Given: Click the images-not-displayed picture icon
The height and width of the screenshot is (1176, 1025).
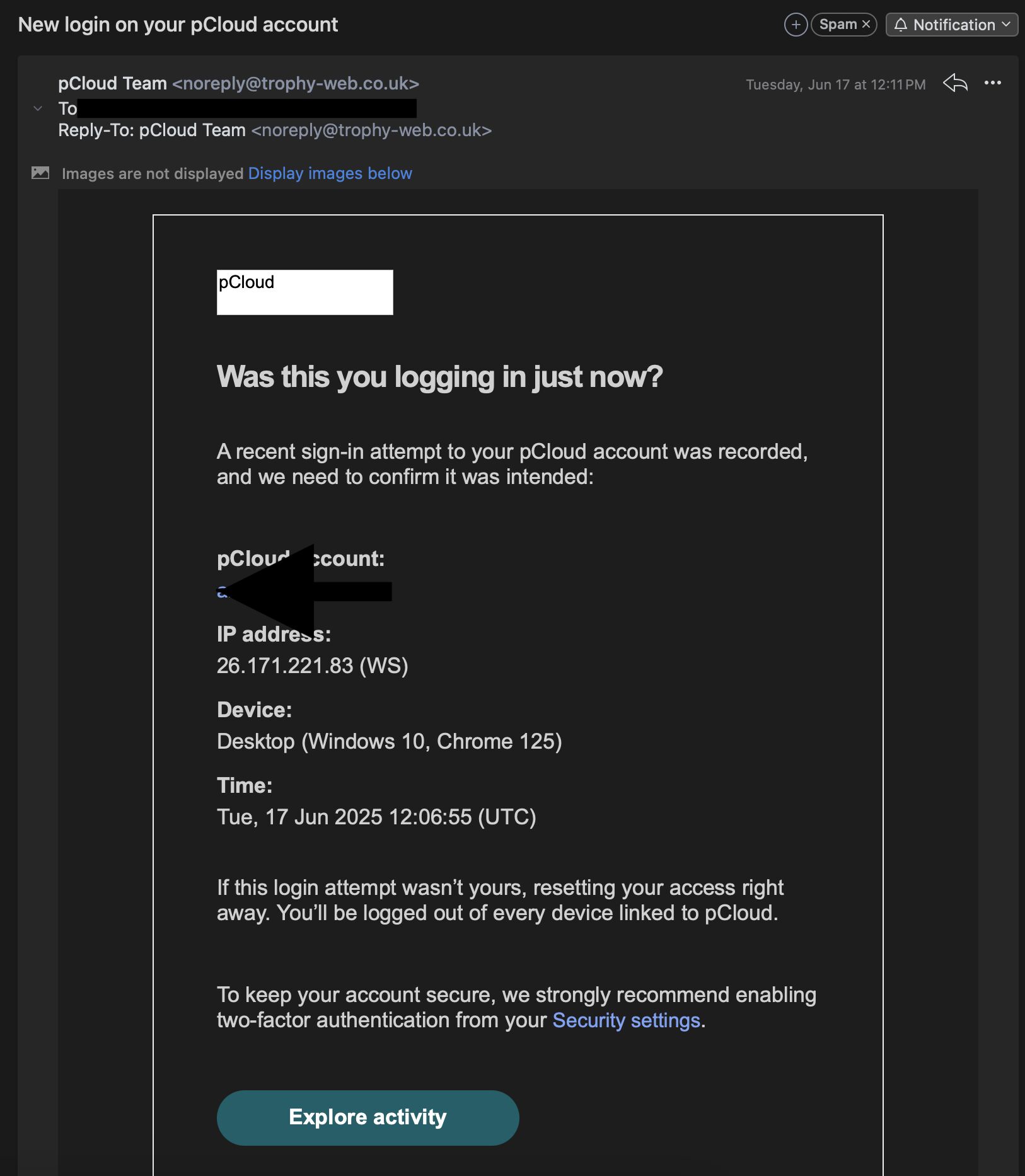Looking at the screenshot, I should (40, 173).
